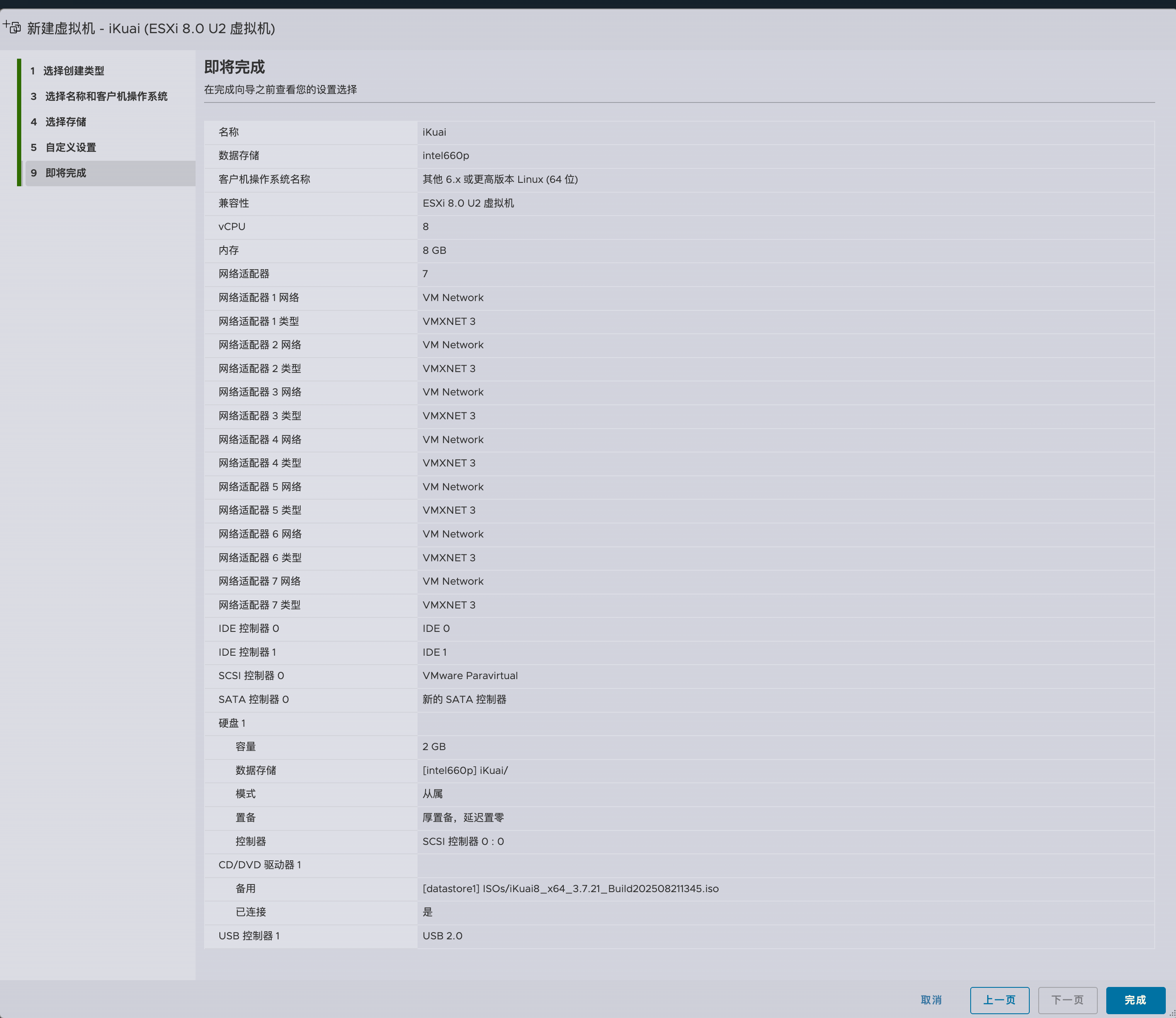Go to step 4 选择存储
Screen dimensions: 1176x1018
[65, 122]
